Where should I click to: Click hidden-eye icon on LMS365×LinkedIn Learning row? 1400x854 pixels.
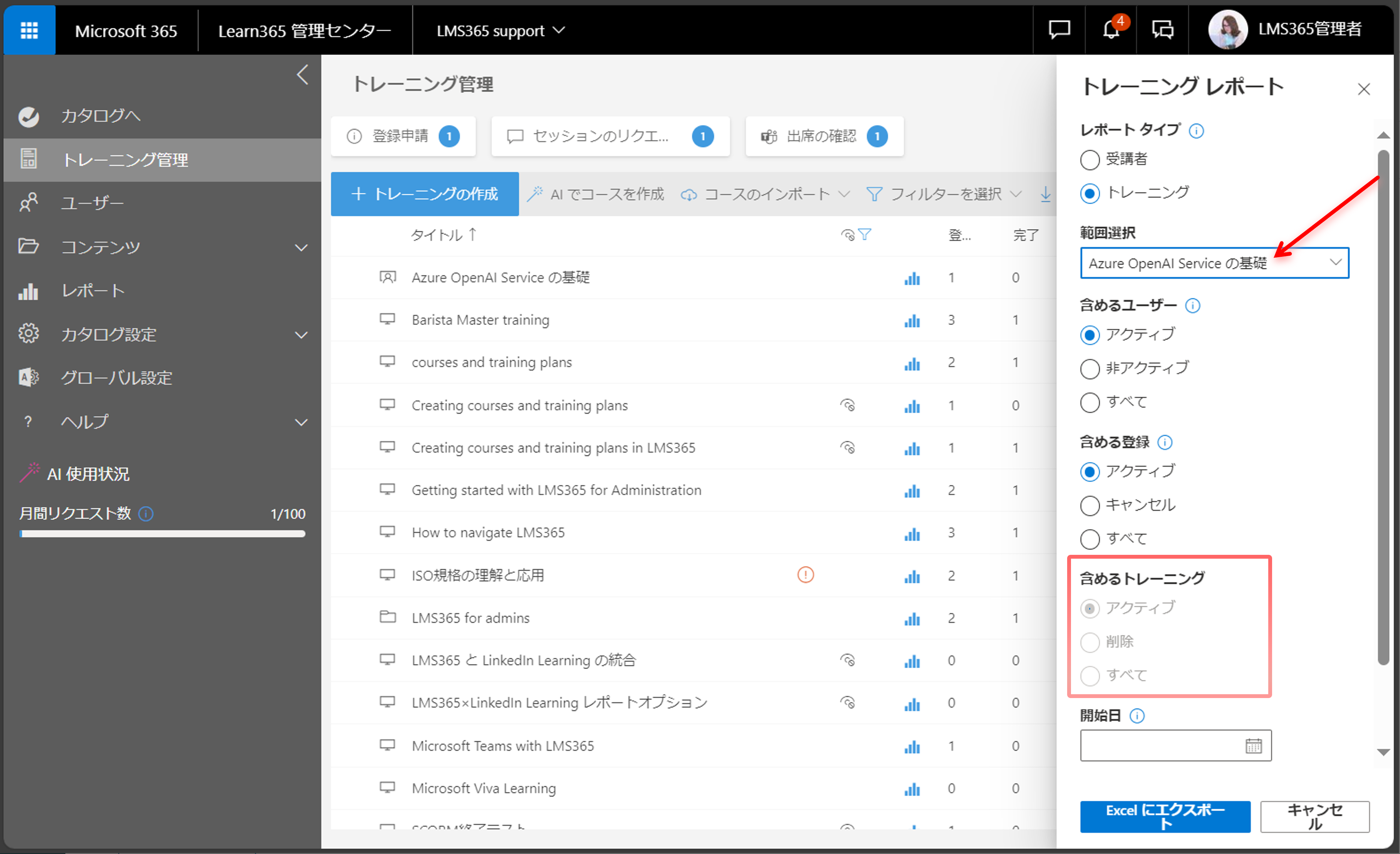pos(847,703)
